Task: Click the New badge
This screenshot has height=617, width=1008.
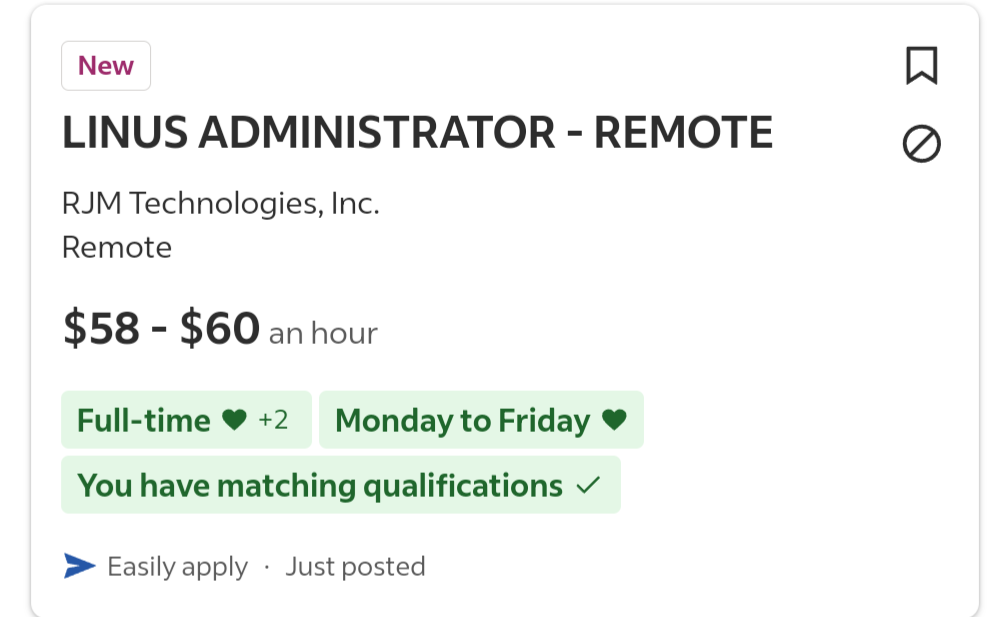Action: click(x=106, y=66)
